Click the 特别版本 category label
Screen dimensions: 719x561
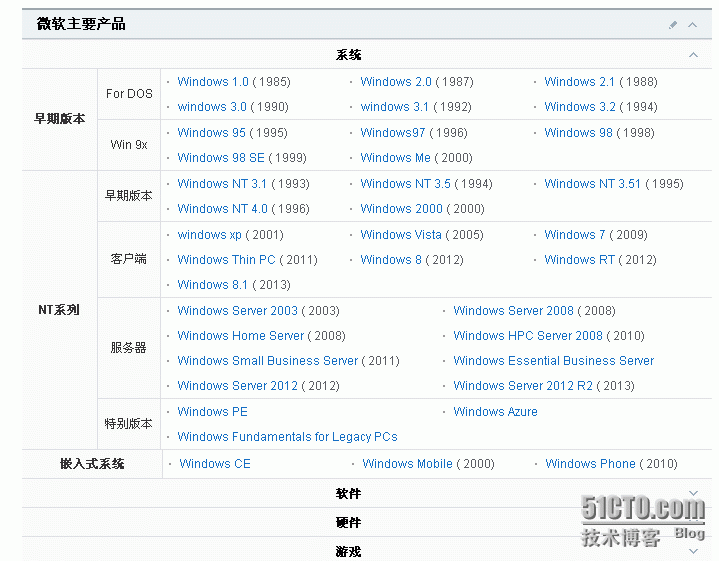tap(128, 423)
